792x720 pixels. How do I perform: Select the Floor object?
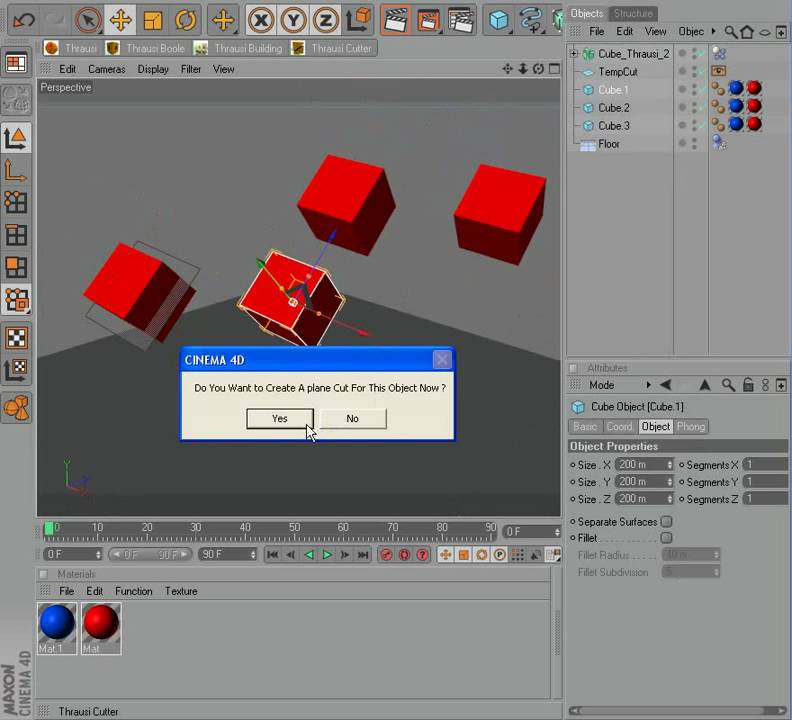click(609, 144)
